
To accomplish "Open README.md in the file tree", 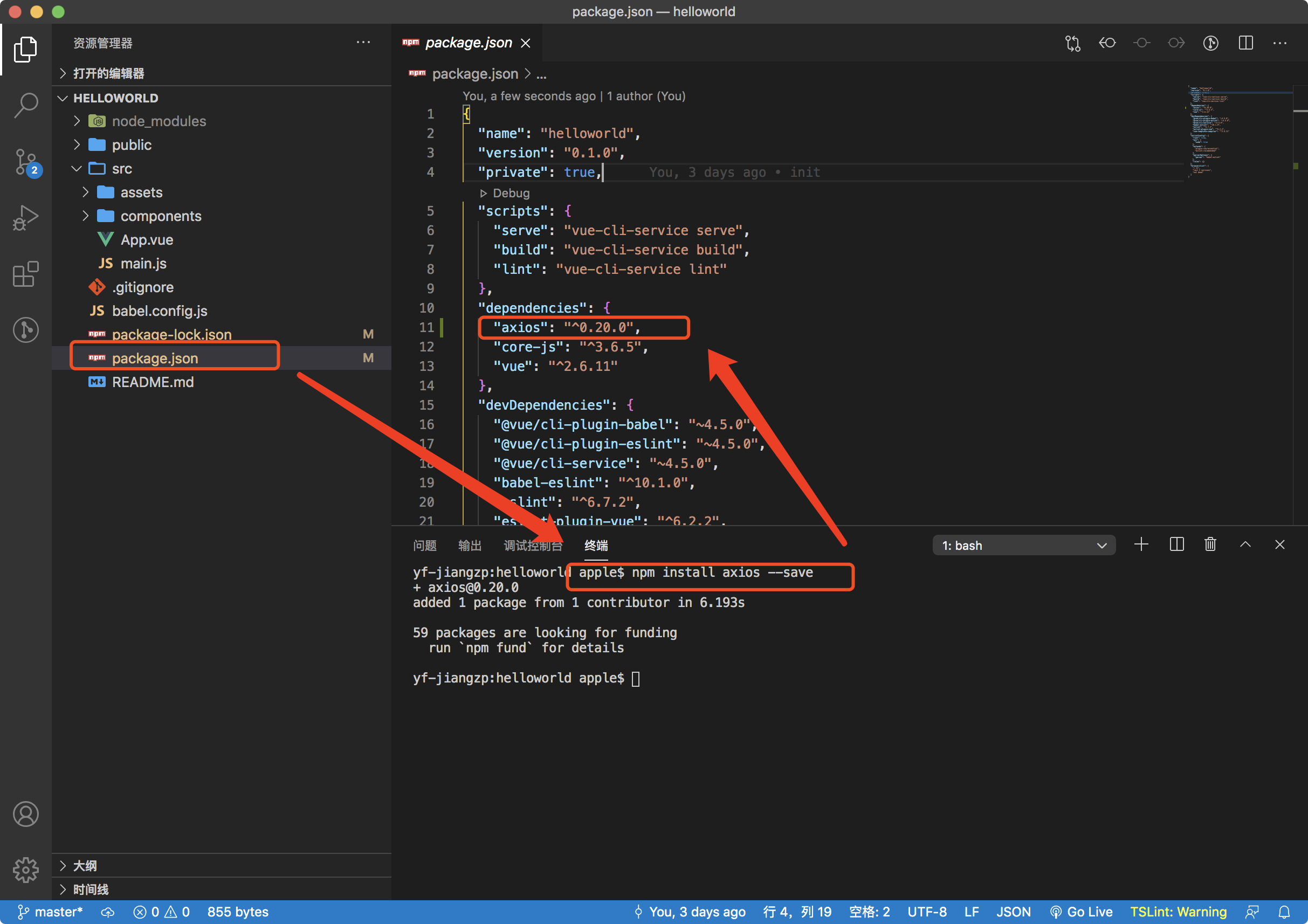I will coord(152,382).
